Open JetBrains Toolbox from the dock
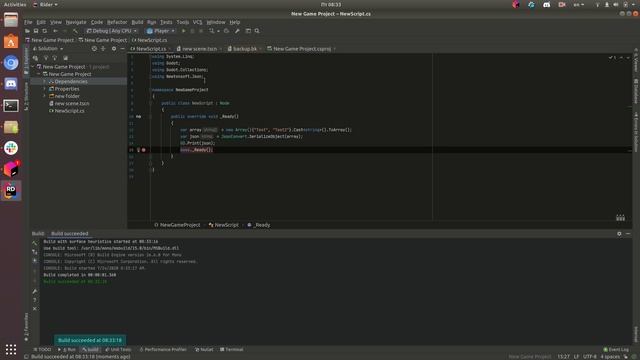This screenshot has height=360, width=640. (x=11, y=169)
